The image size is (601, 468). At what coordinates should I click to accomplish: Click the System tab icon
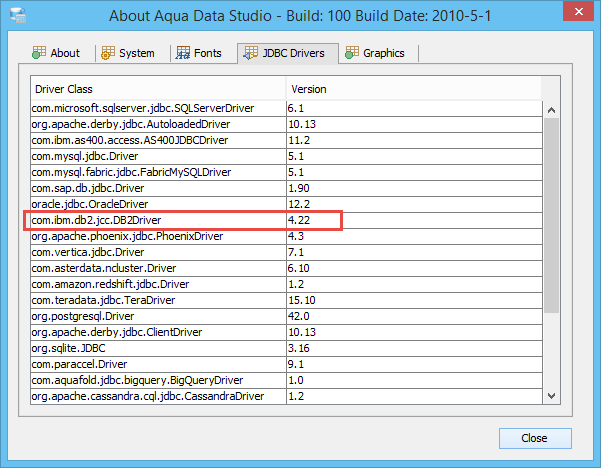[107, 53]
